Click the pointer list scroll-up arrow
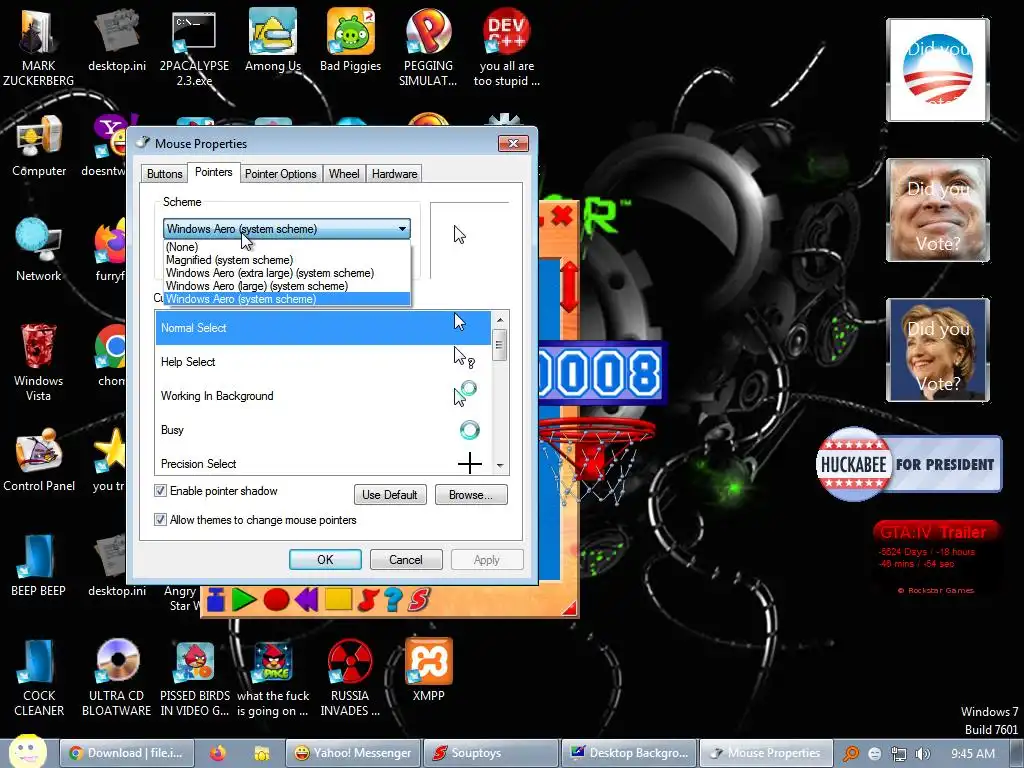The width and height of the screenshot is (1024, 768). coord(500,320)
